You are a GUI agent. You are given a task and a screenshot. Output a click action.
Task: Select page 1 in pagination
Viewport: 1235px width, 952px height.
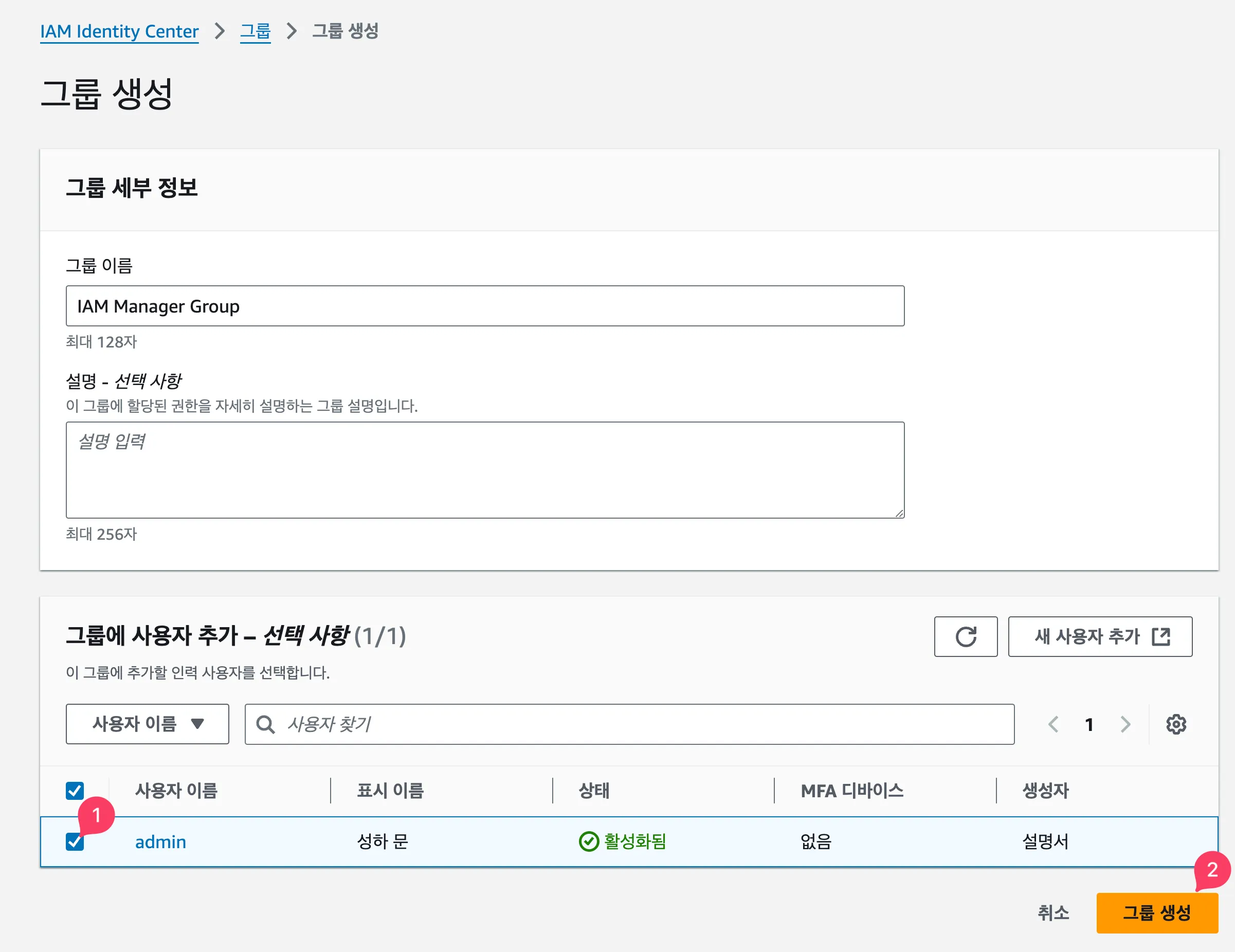pos(1089,724)
